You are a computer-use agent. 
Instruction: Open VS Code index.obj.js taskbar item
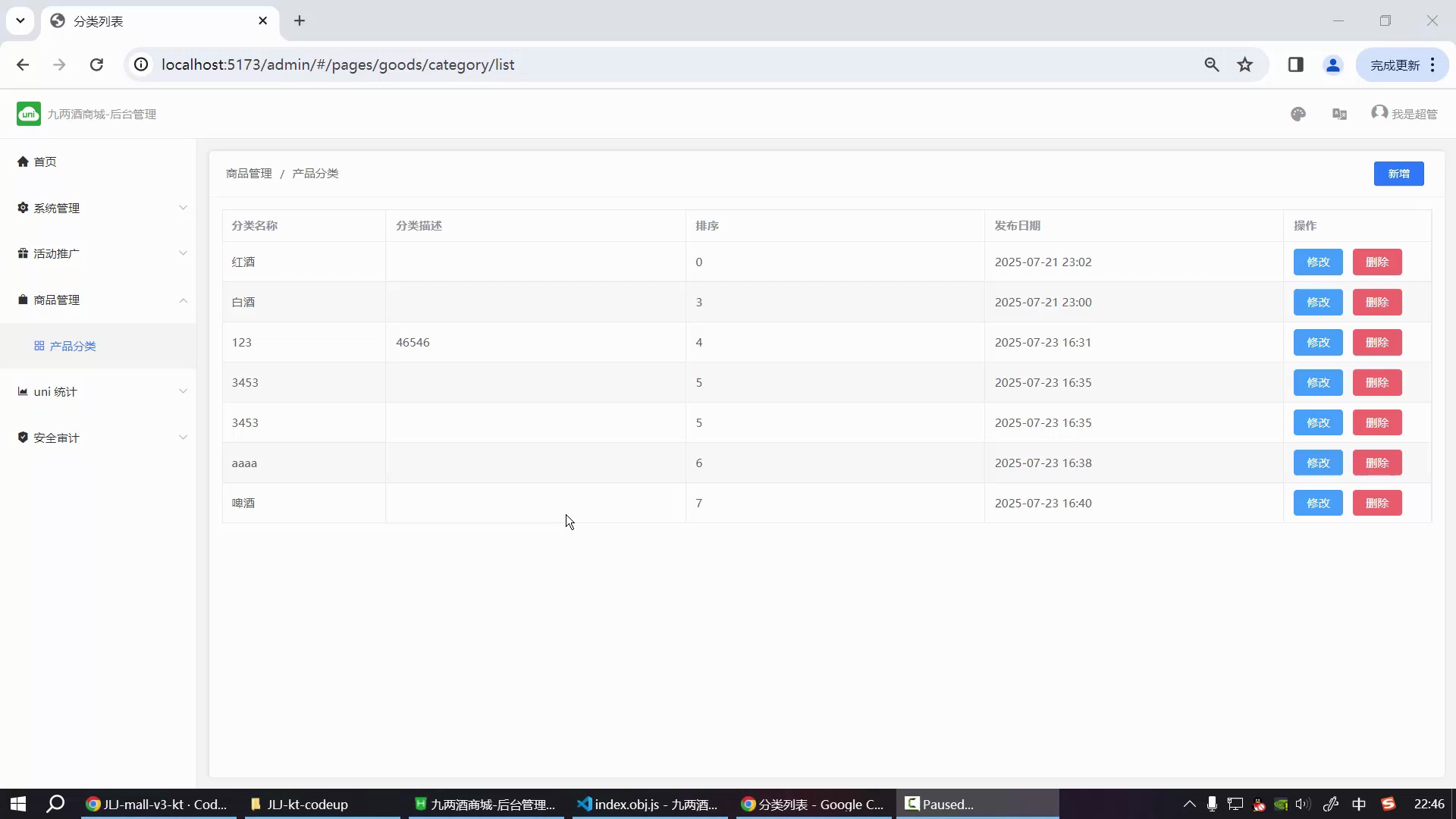coord(647,804)
